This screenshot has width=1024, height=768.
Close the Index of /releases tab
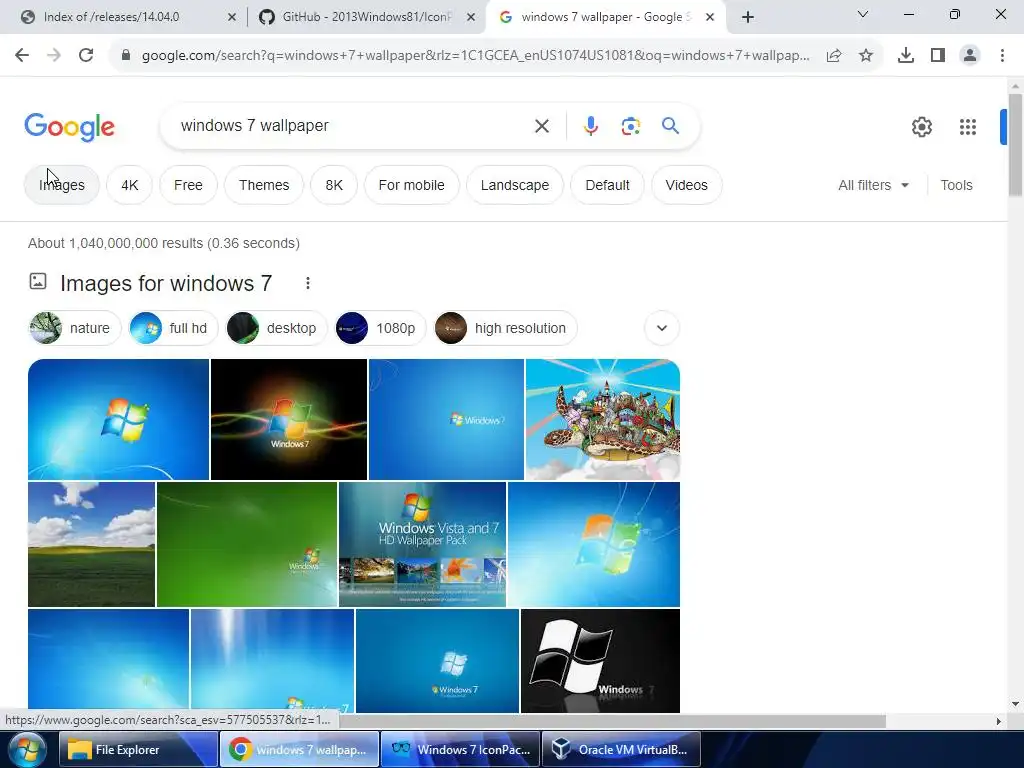pos(232,17)
